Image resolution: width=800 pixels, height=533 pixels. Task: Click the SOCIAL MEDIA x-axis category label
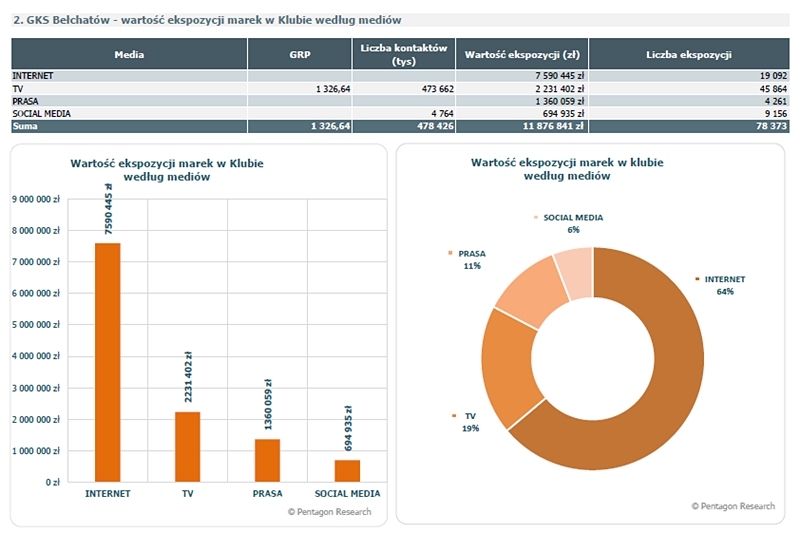click(347, 493)
